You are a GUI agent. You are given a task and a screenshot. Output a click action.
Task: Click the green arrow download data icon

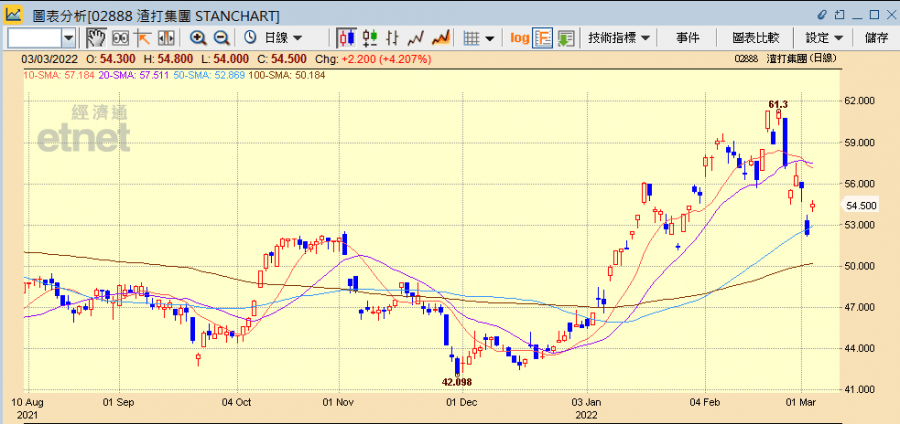pos(567,38)
